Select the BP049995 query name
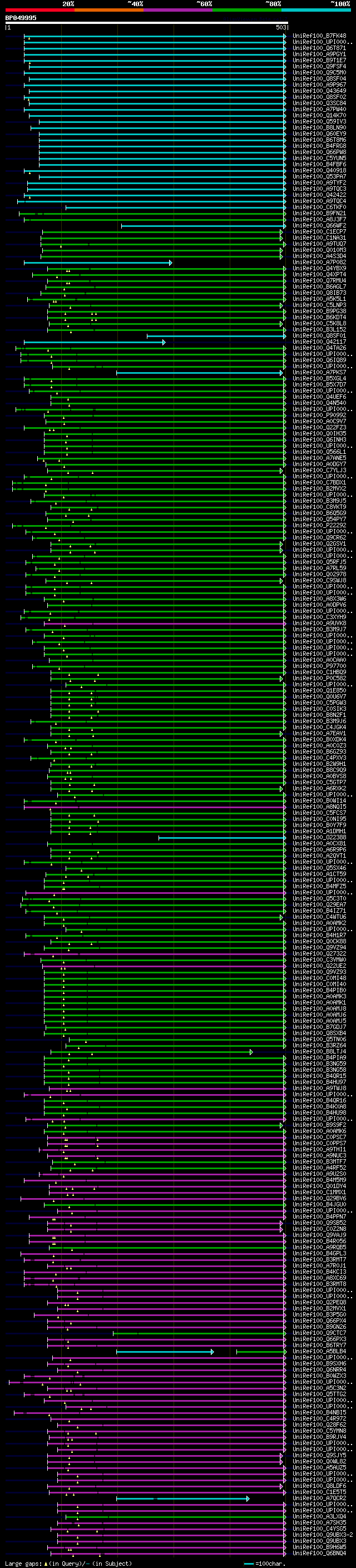Image resolution: width=356 pixels, height=1568 pixels. pyautogui.click(x=21, y=18)
